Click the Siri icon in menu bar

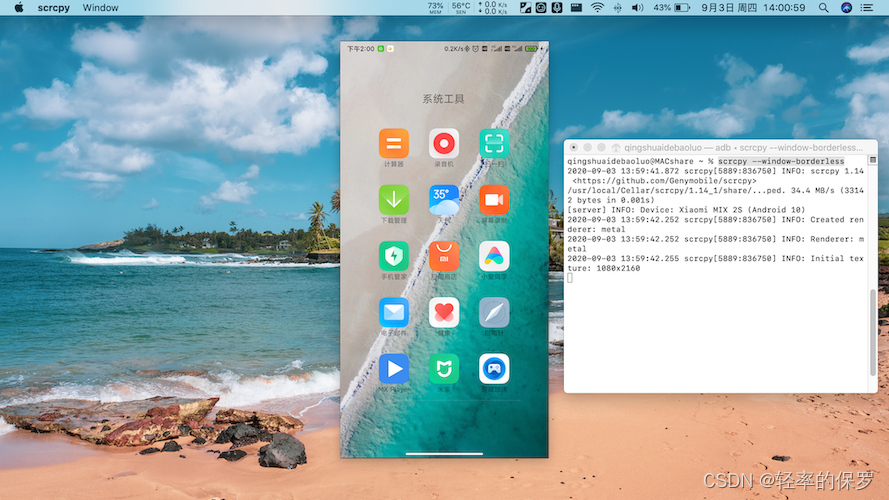[x=846, y=7]
